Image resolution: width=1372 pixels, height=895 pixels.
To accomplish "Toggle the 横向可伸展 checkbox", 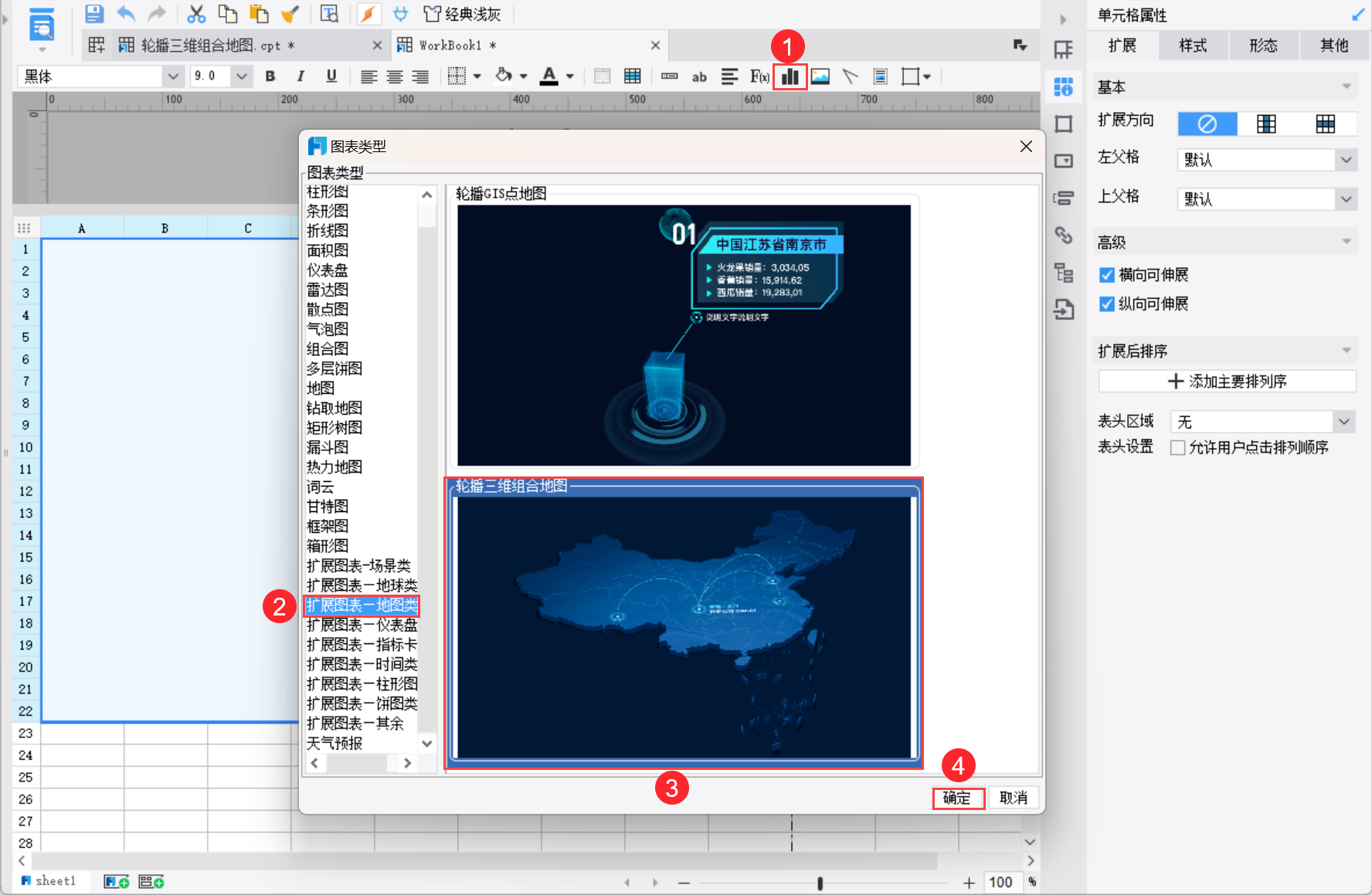I will tap(1107, 275).
